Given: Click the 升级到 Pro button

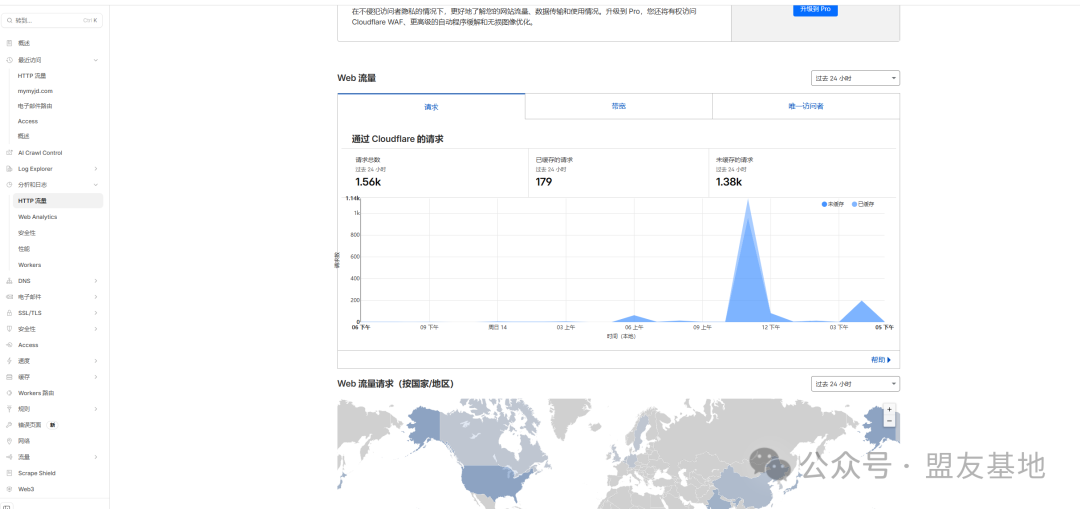Looking at the screenshot, I should click(x=815, y=9).
